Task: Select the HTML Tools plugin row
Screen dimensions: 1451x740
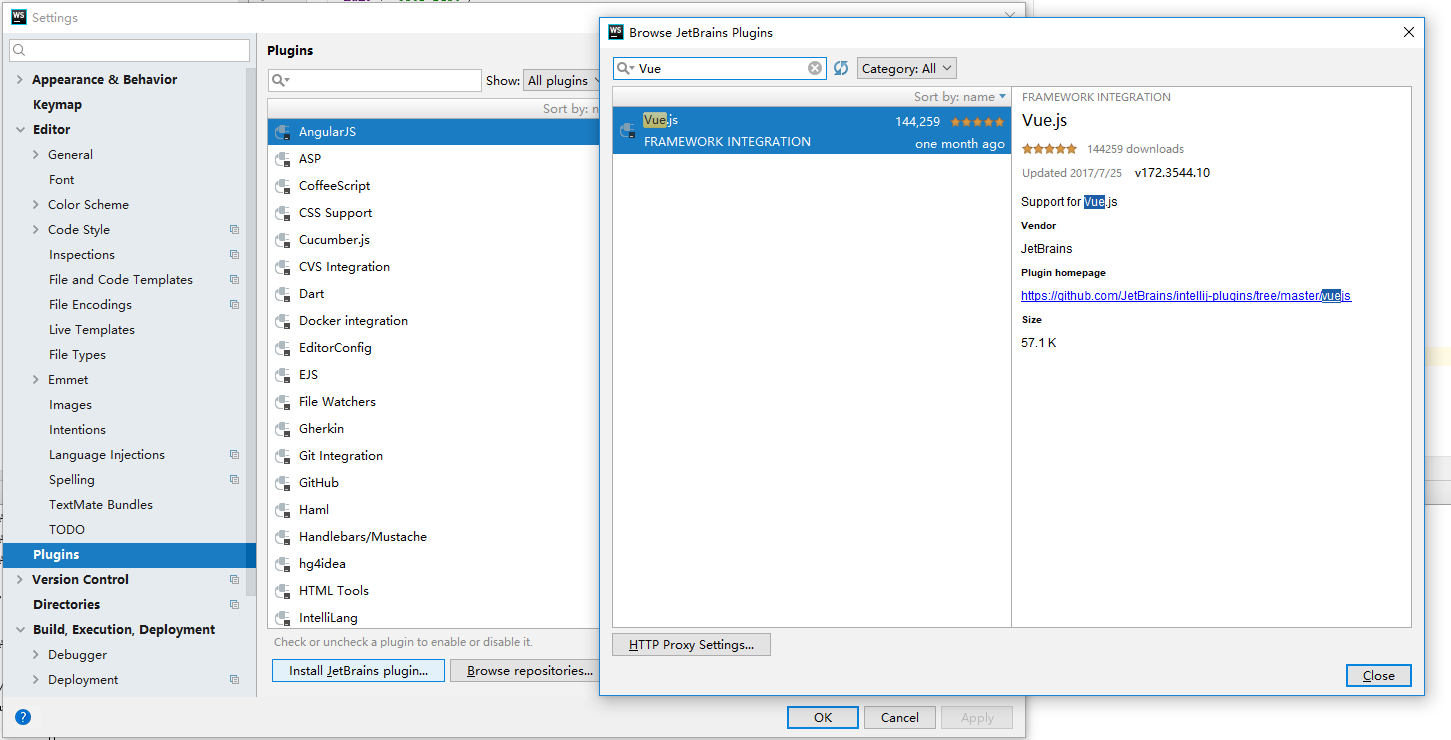Action: click(x=434, y=591)
